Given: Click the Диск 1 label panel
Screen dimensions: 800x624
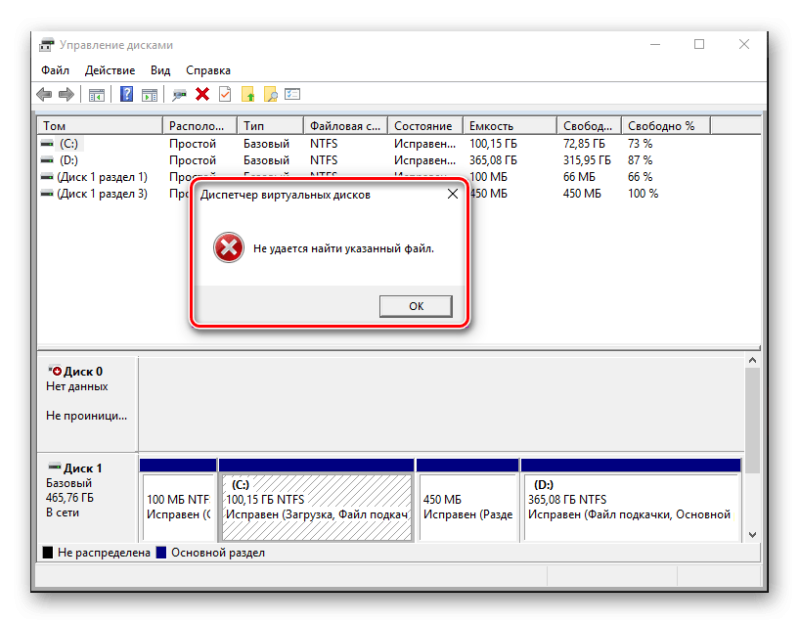Looking at the screenshot, I should (87, 497).
